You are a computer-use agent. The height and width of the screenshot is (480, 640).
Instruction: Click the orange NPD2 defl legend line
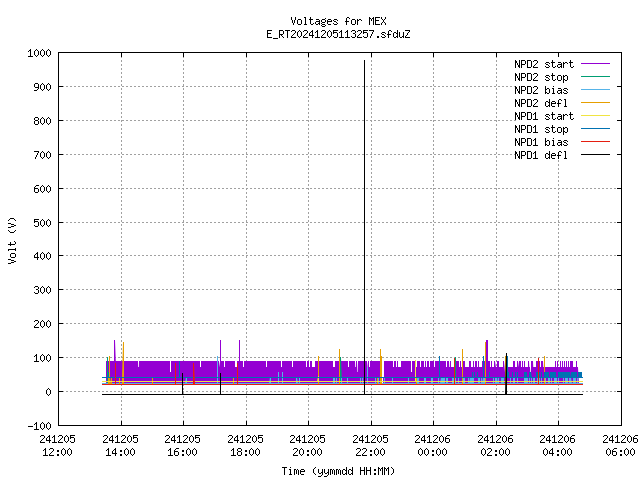pos(595,102)
